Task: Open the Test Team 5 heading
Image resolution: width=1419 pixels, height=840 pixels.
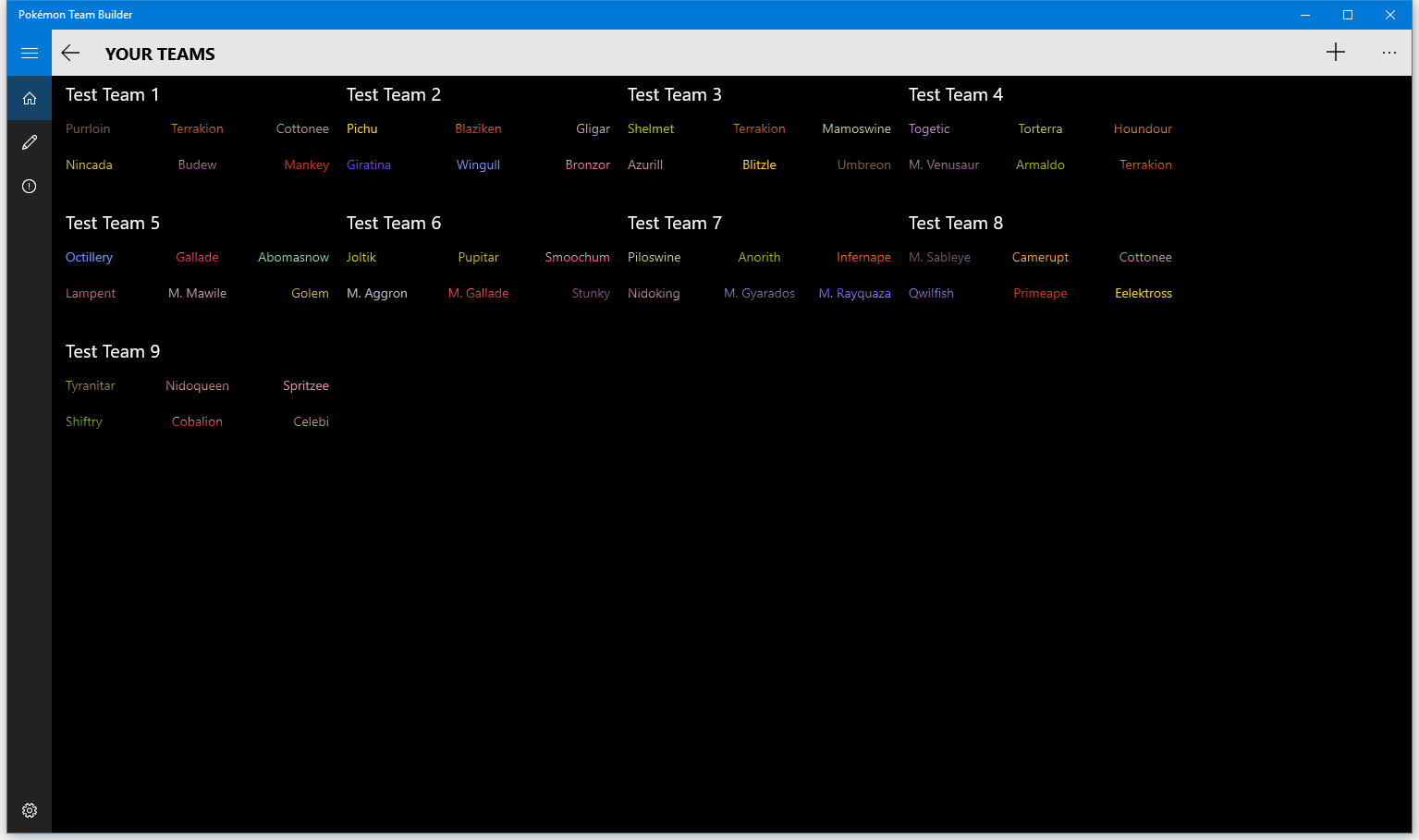Action: 113,223
